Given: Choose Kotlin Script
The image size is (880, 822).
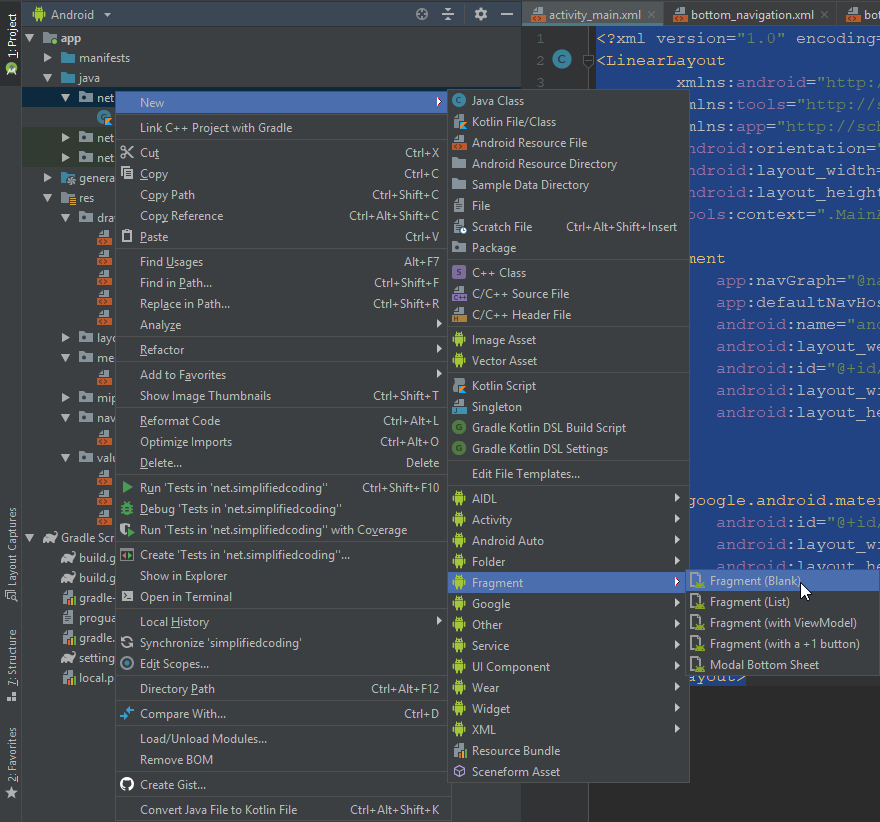Looking at the screenshot, I should tap(569, 386).
